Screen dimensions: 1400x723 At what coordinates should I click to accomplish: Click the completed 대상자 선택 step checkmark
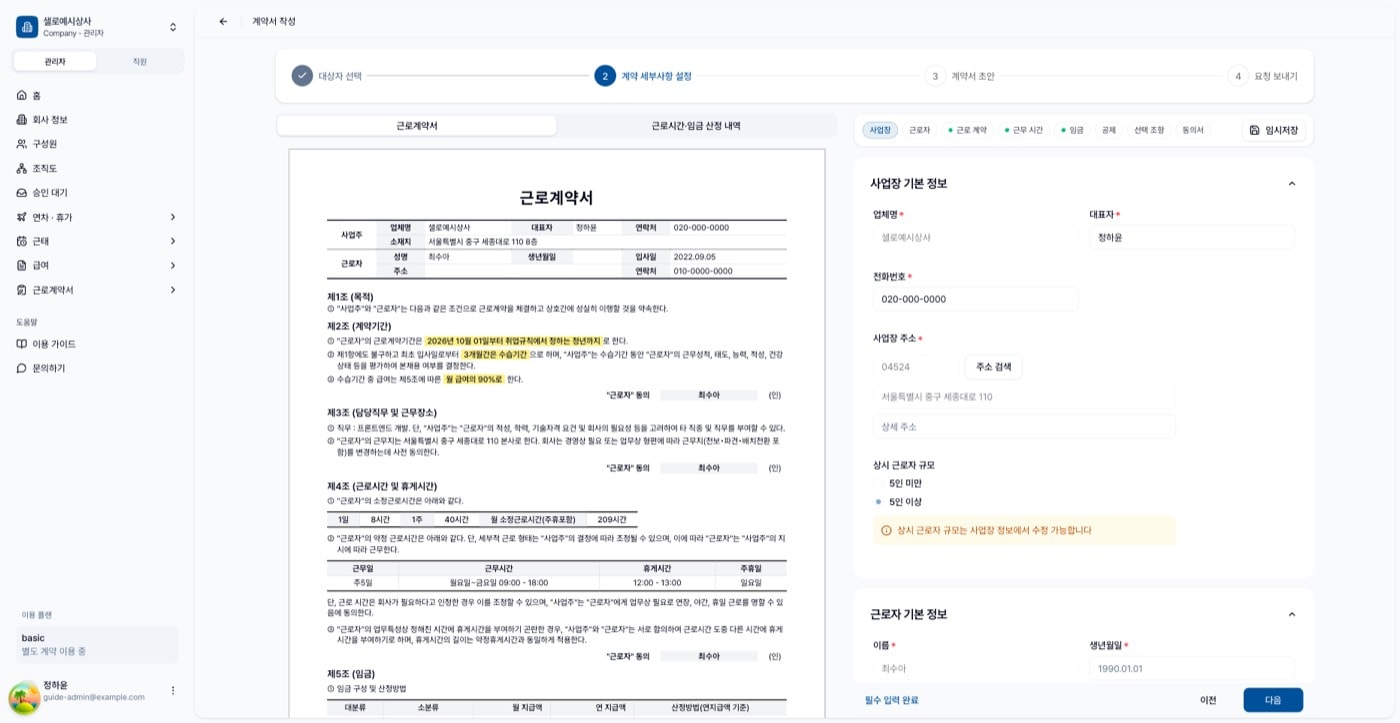pyautogui.click(x=302, y=76)
